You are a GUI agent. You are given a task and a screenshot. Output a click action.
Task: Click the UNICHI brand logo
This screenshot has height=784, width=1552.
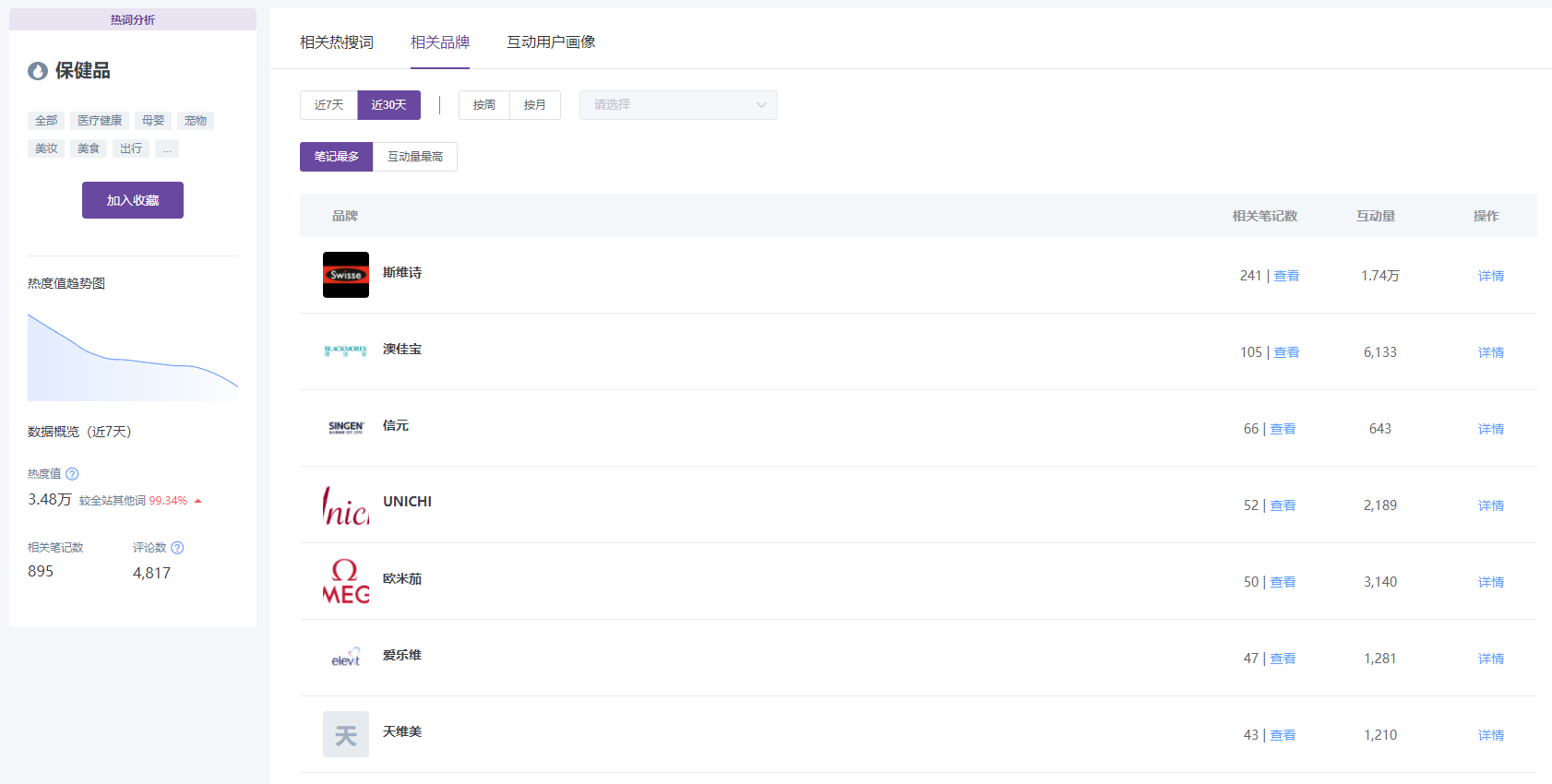tap(346, 505)
